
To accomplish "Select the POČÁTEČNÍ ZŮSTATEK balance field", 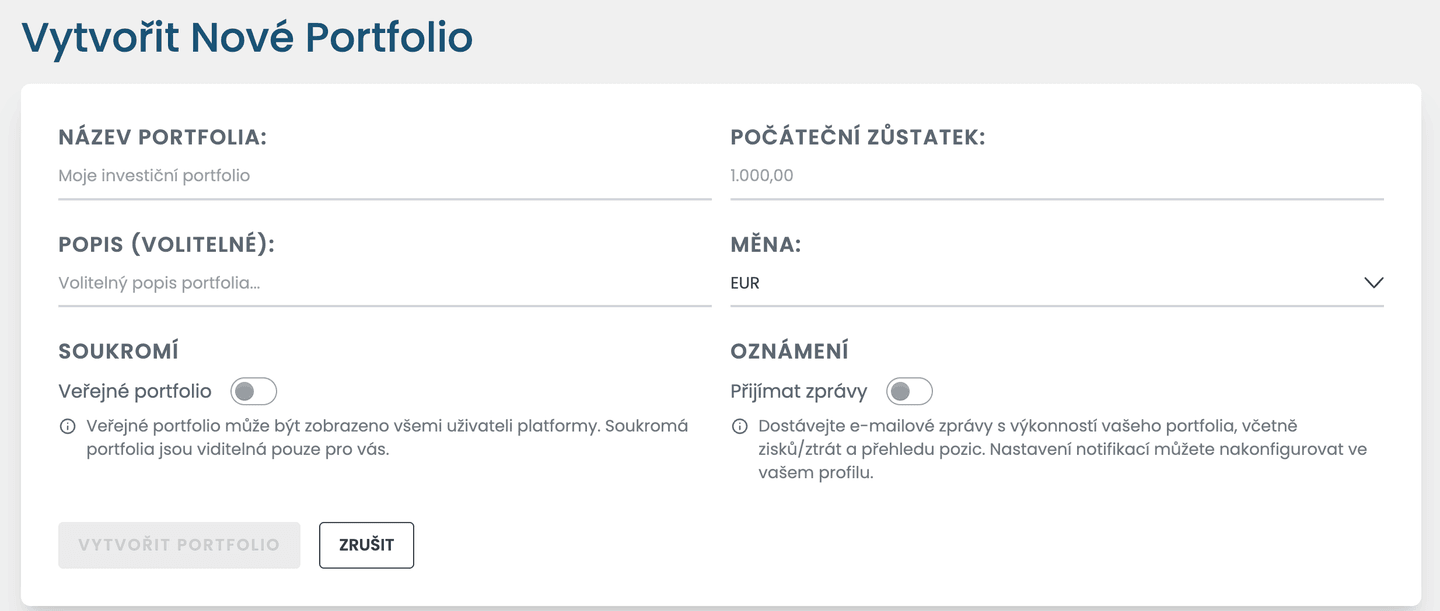I will (x=1055, y=175).
